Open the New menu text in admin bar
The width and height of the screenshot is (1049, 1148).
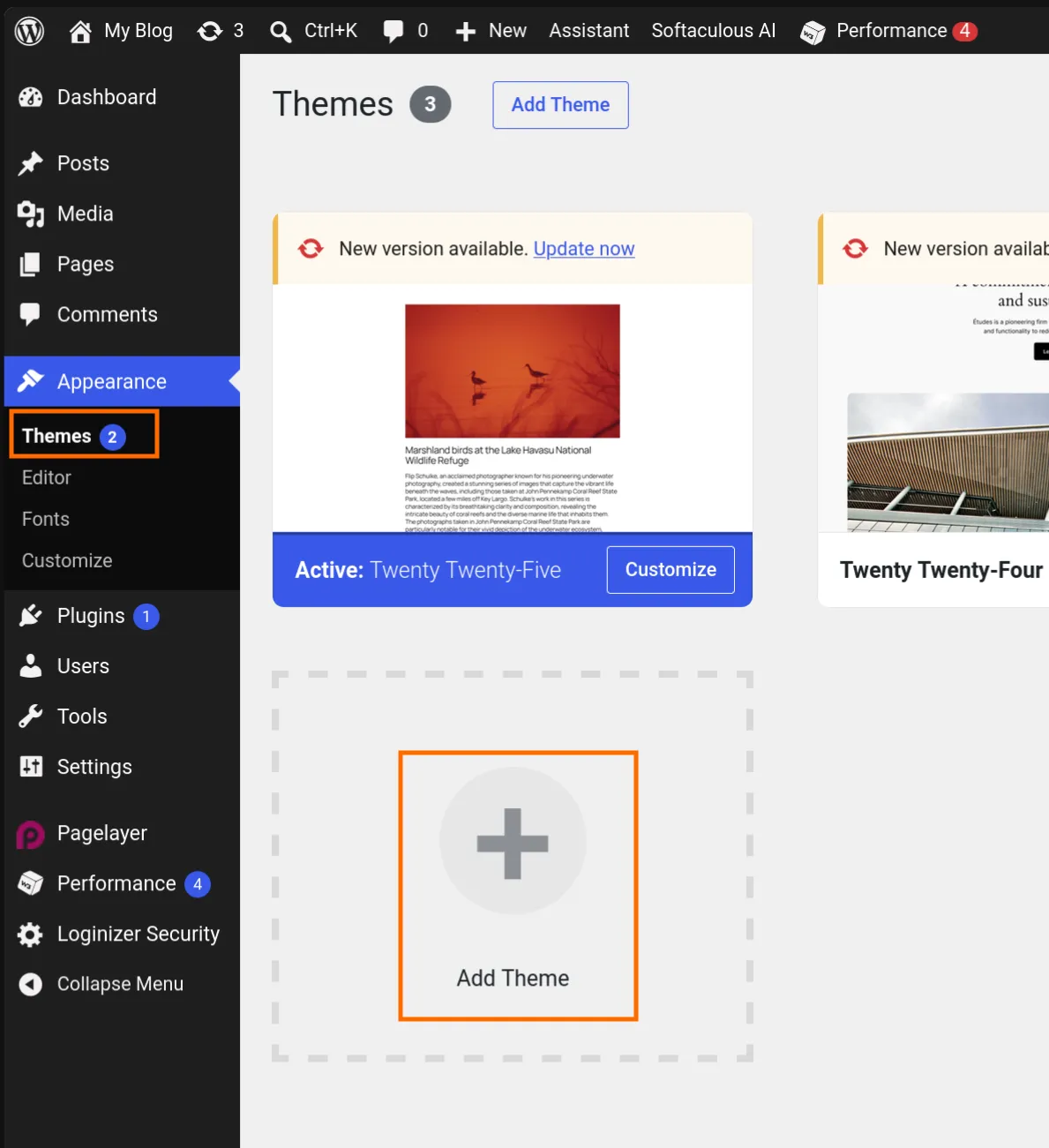[x=507, y=31]
